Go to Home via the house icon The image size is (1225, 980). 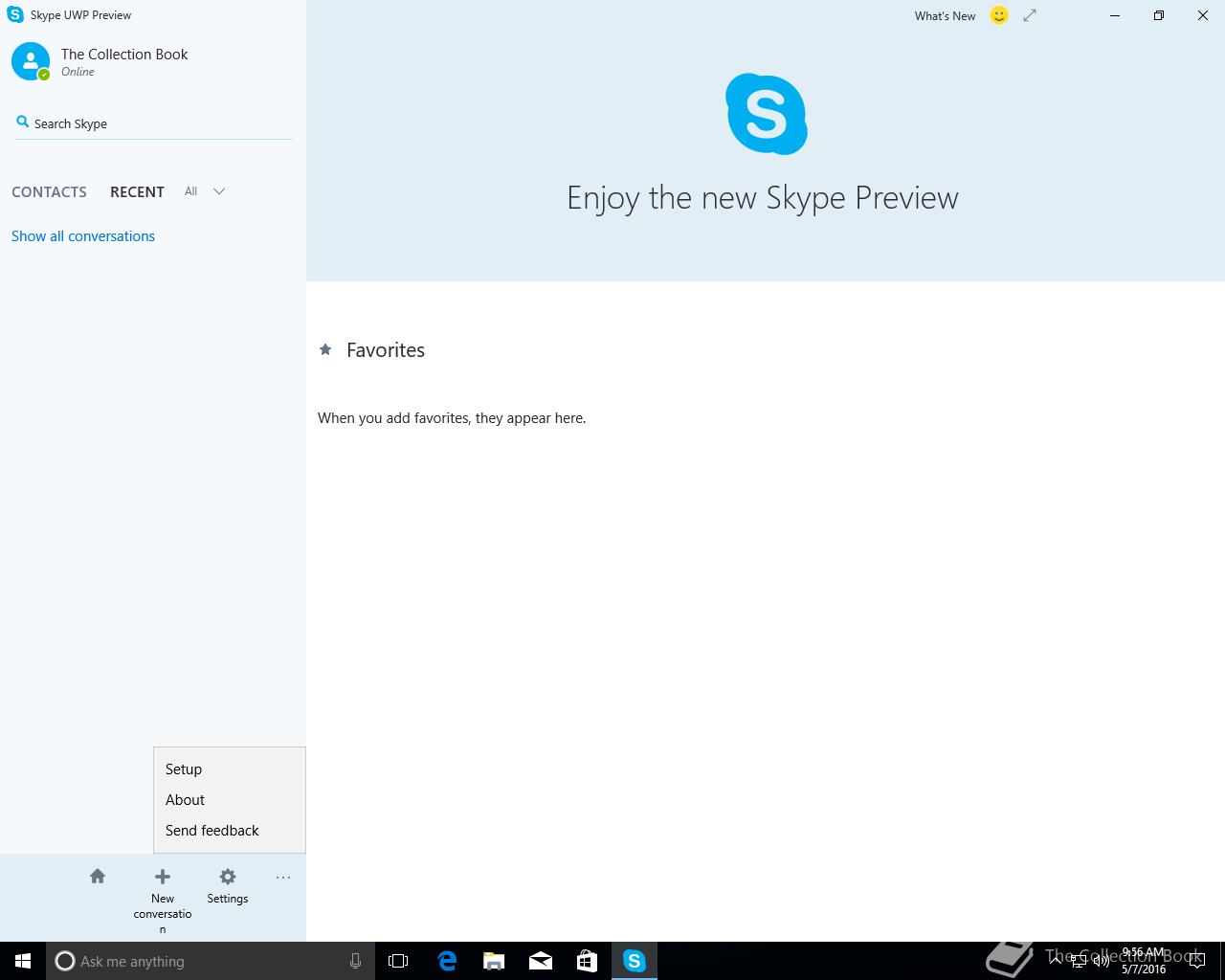pos(98,877)
